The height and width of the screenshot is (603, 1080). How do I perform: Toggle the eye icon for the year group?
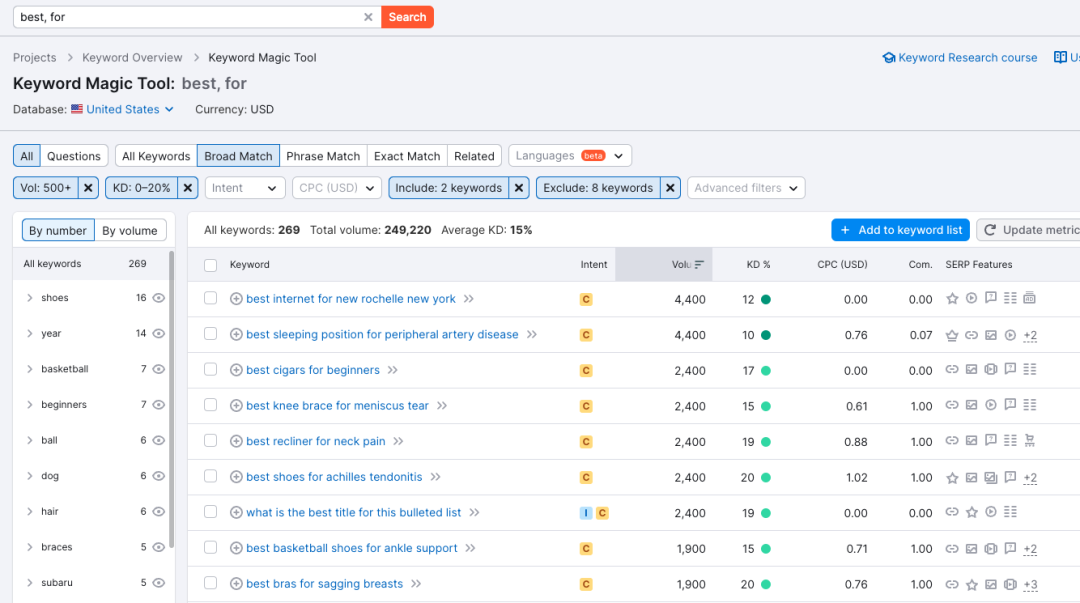pos(158,334)
